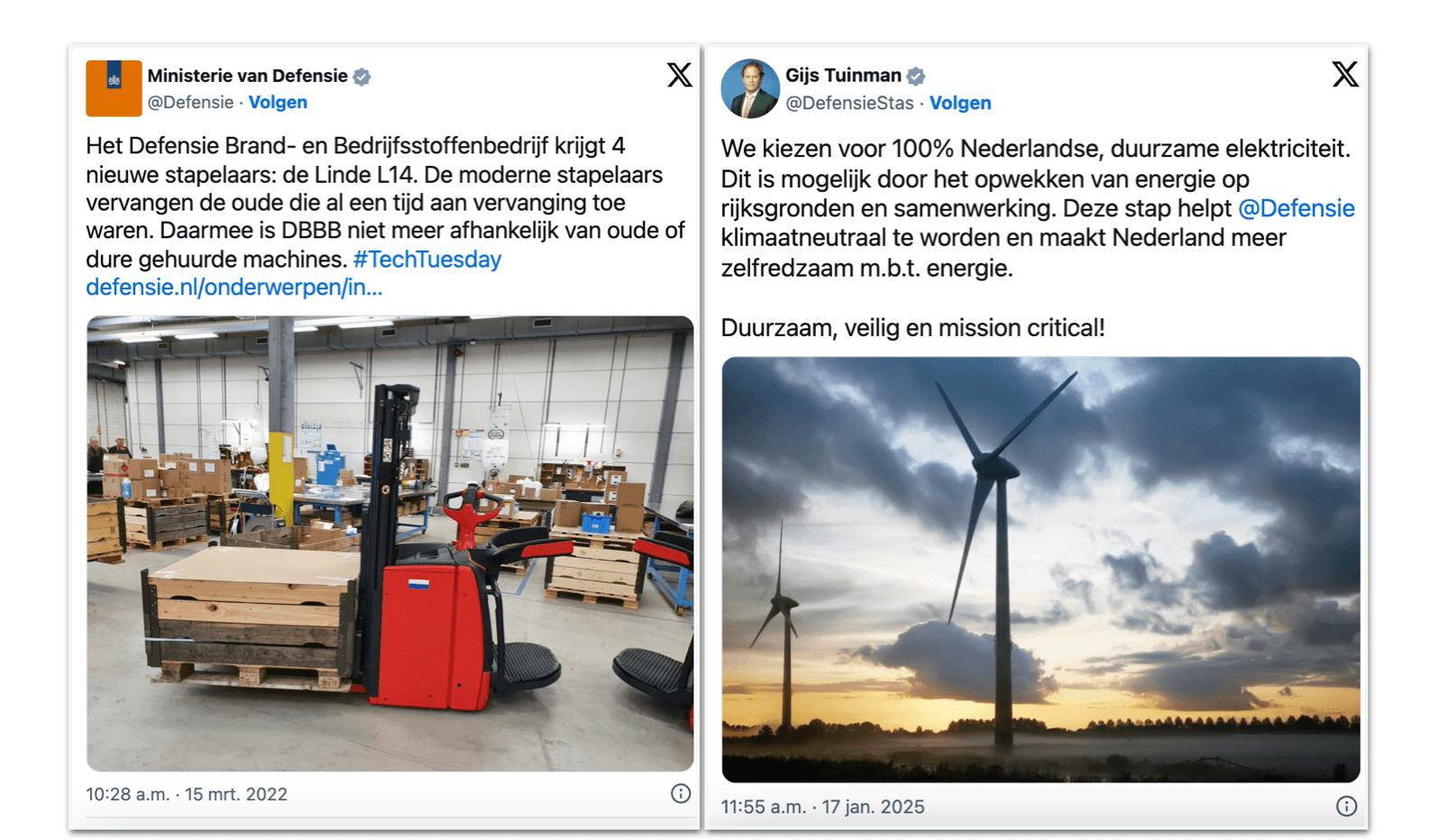Follow @DefensieStas via the Volgen link

[960, 103]
